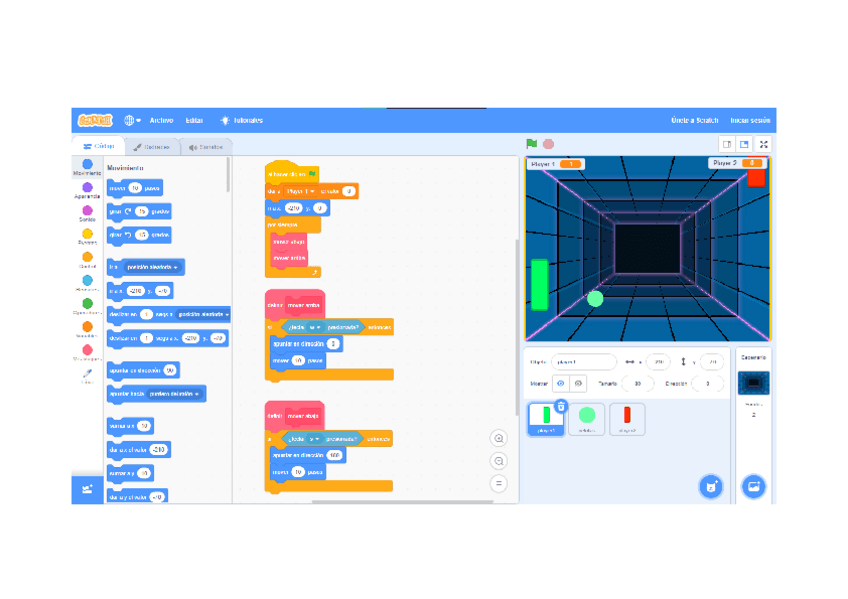Select the Mis bloques category
The width and height of the screenshot is (848, 599).
point(87,353)
